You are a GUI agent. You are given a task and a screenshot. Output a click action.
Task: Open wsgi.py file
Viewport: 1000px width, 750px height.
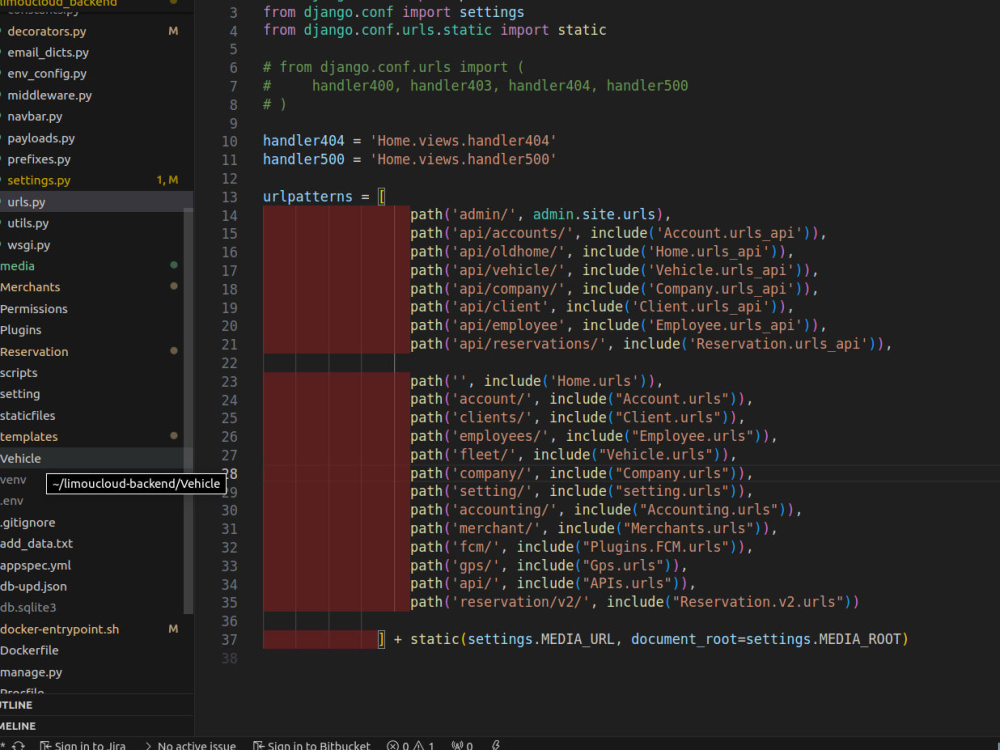pyautogui.click(x=29, y=244)
